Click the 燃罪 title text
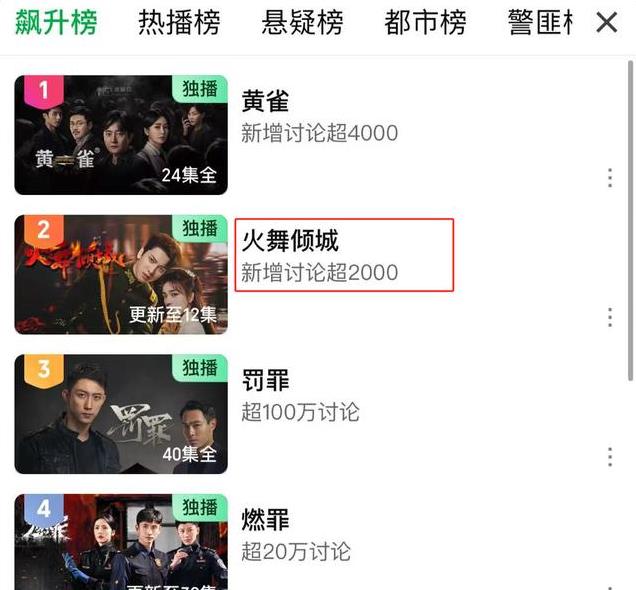Screen dimensions: 636x590 pos(266,519)
